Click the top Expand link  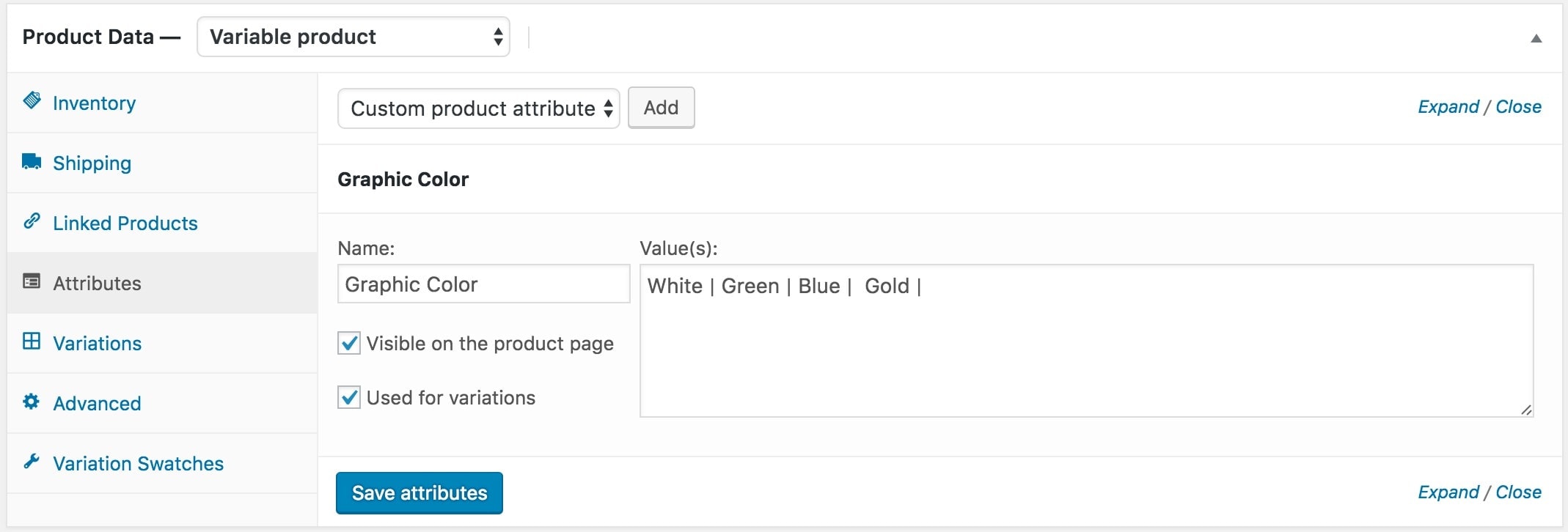click(x=1448, y=107)
